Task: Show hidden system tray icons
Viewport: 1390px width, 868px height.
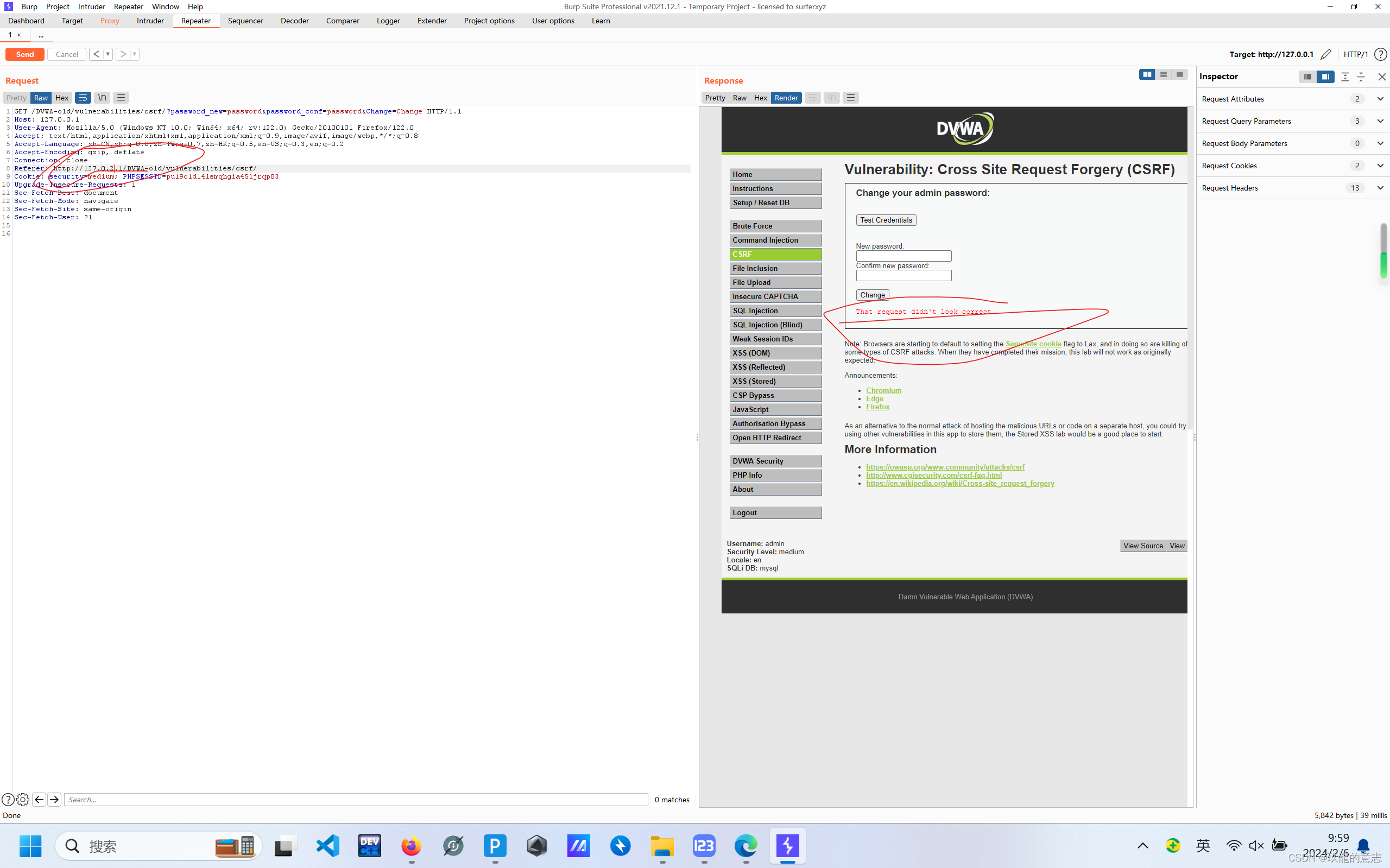Action: [1142, 846]
